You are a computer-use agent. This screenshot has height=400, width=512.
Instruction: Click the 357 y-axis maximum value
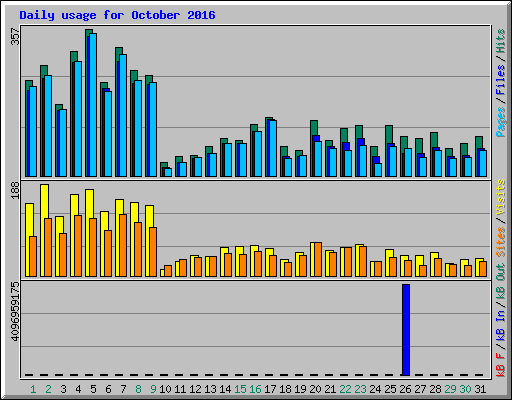coord(15,36)
